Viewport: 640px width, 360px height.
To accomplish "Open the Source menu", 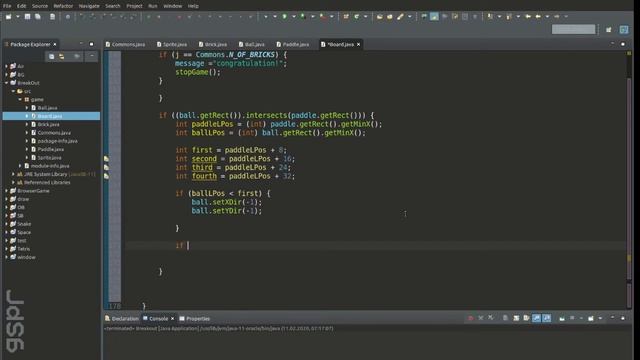I will [x=40, y=6].
